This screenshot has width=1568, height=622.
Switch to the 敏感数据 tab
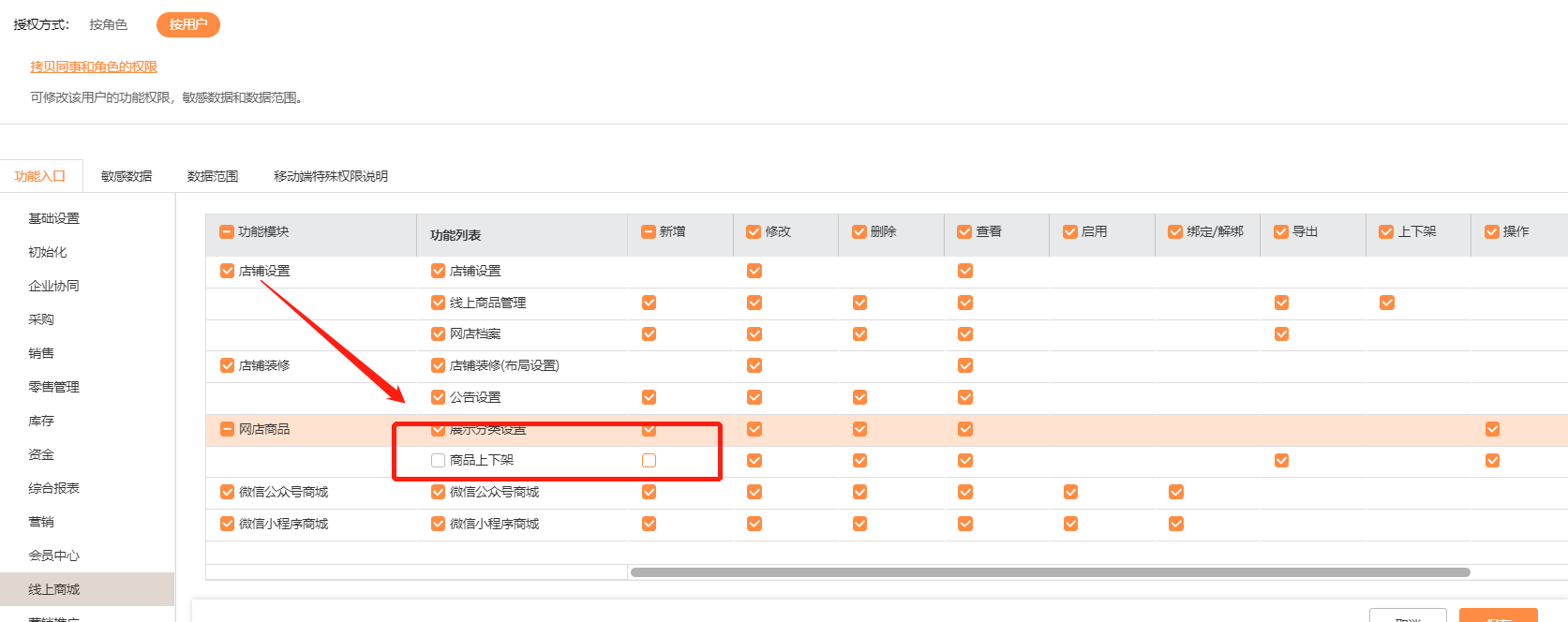(x=127, y=176)
